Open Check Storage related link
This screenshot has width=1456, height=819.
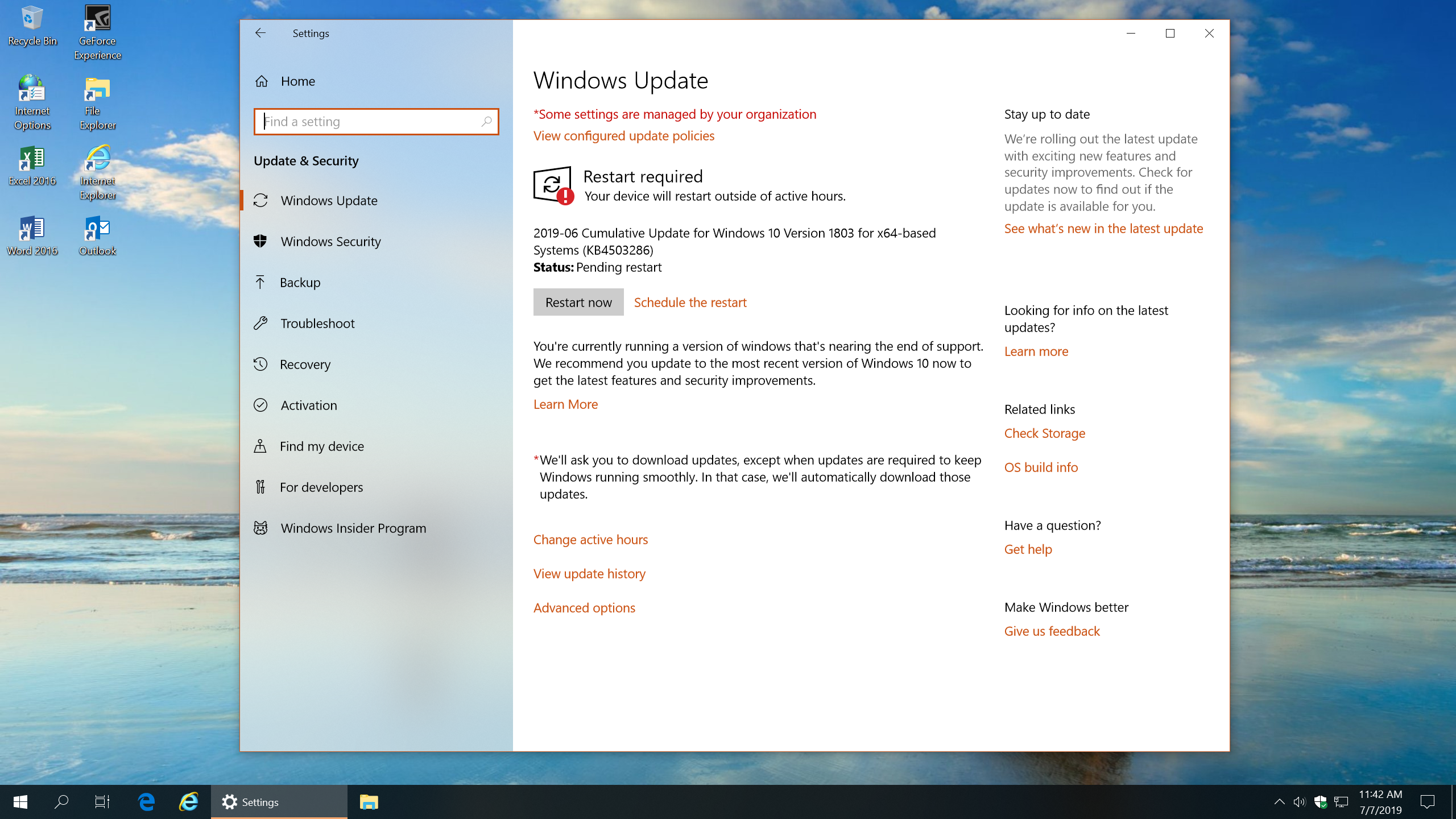point(1045,433)
